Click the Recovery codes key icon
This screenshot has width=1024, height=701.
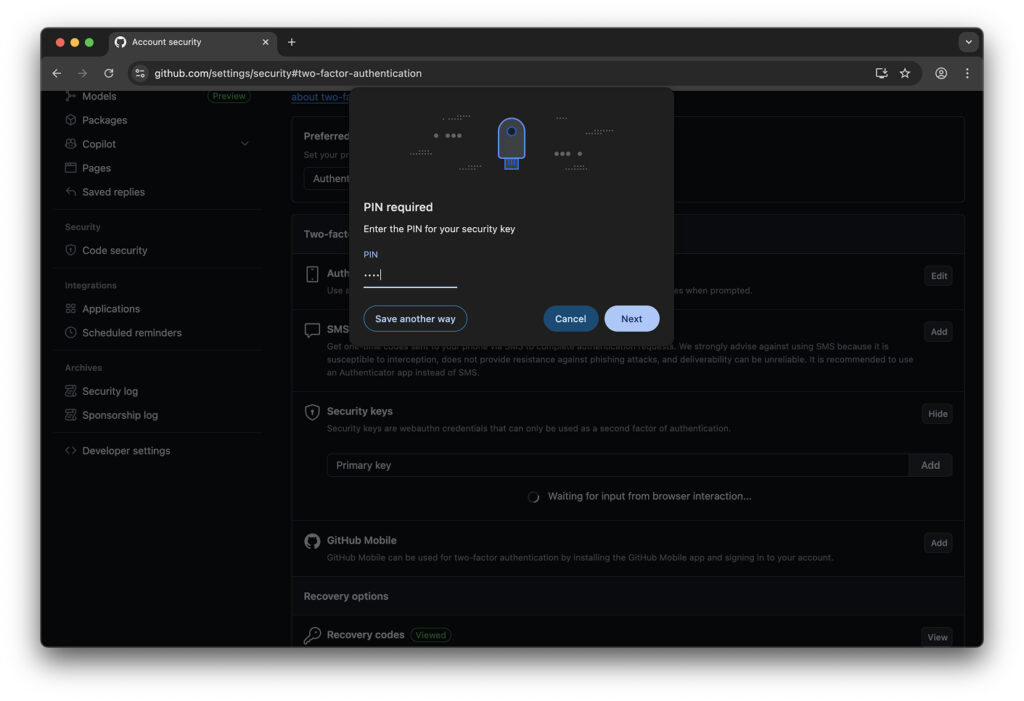click(x=312, y=635)
